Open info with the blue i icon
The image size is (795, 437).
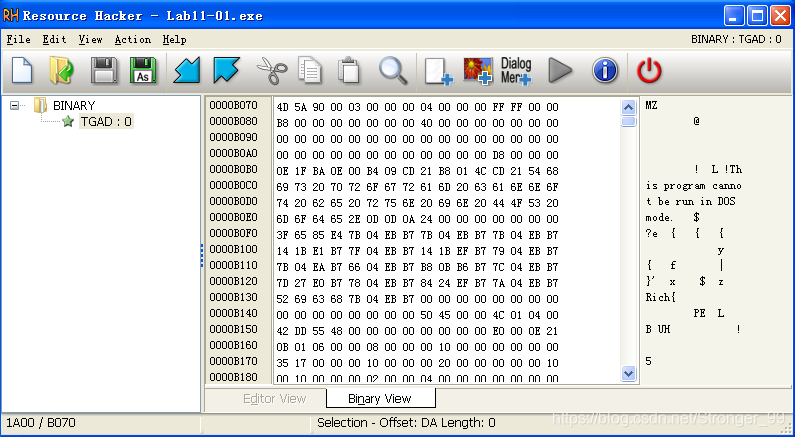605,70
